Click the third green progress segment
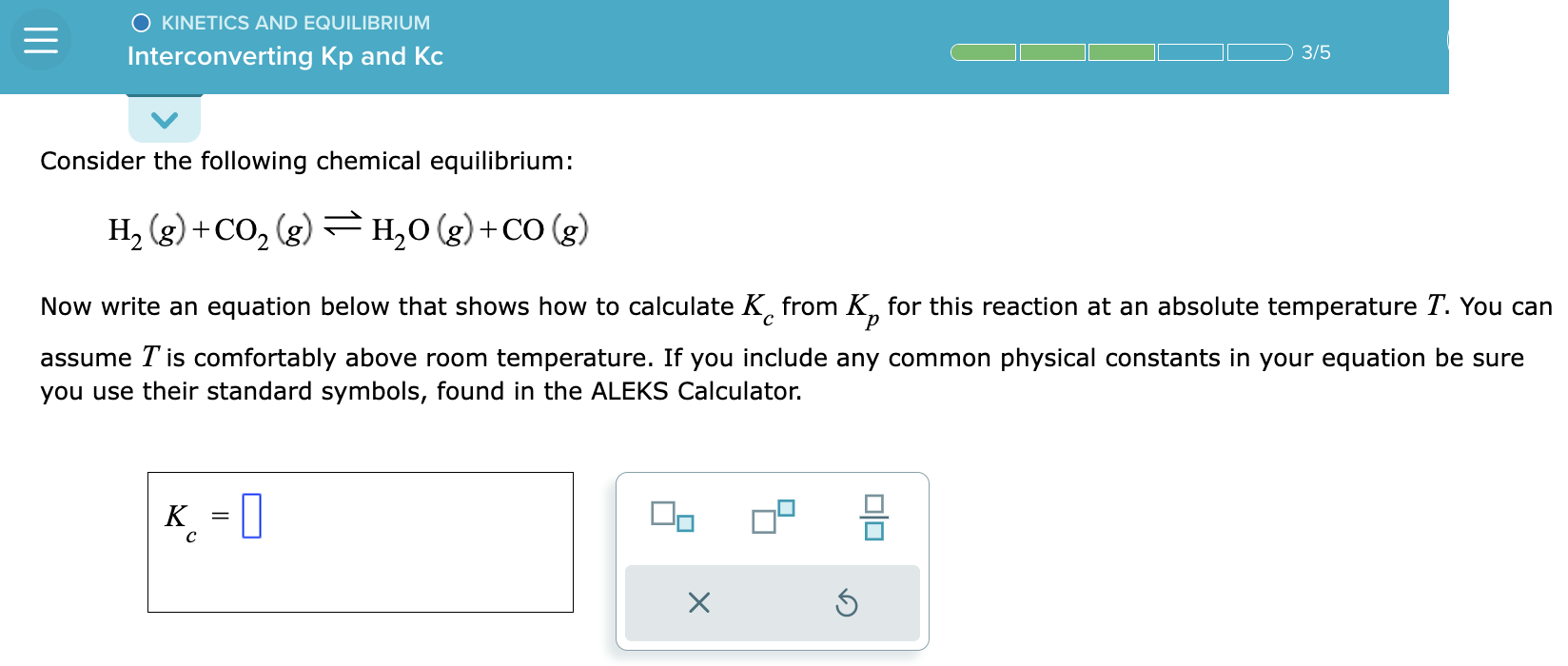 coord(1122,52)
